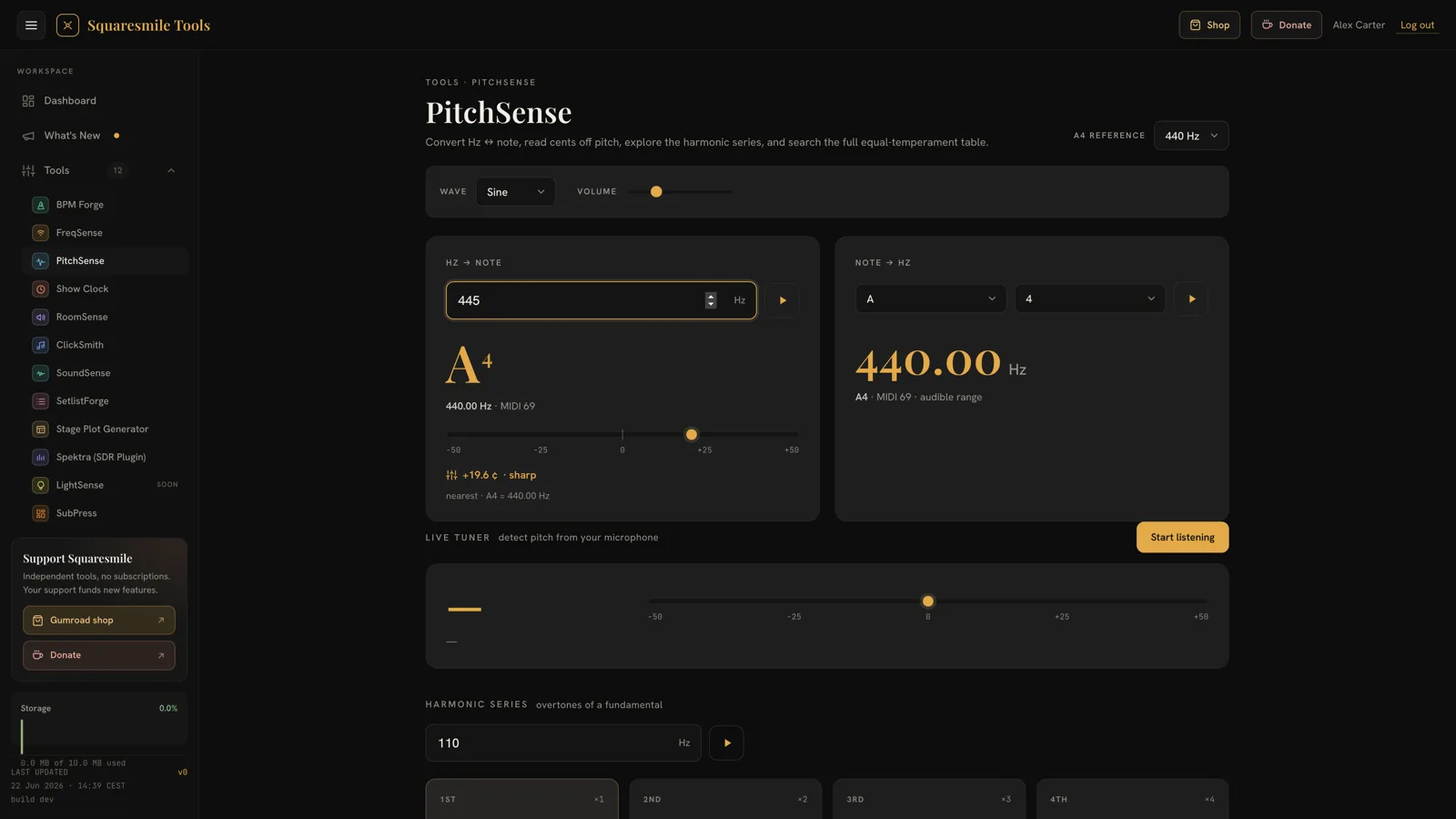1456x819 pixels.
Task: Click the Tools sliders icon
Action: click(x=28, y=170)
